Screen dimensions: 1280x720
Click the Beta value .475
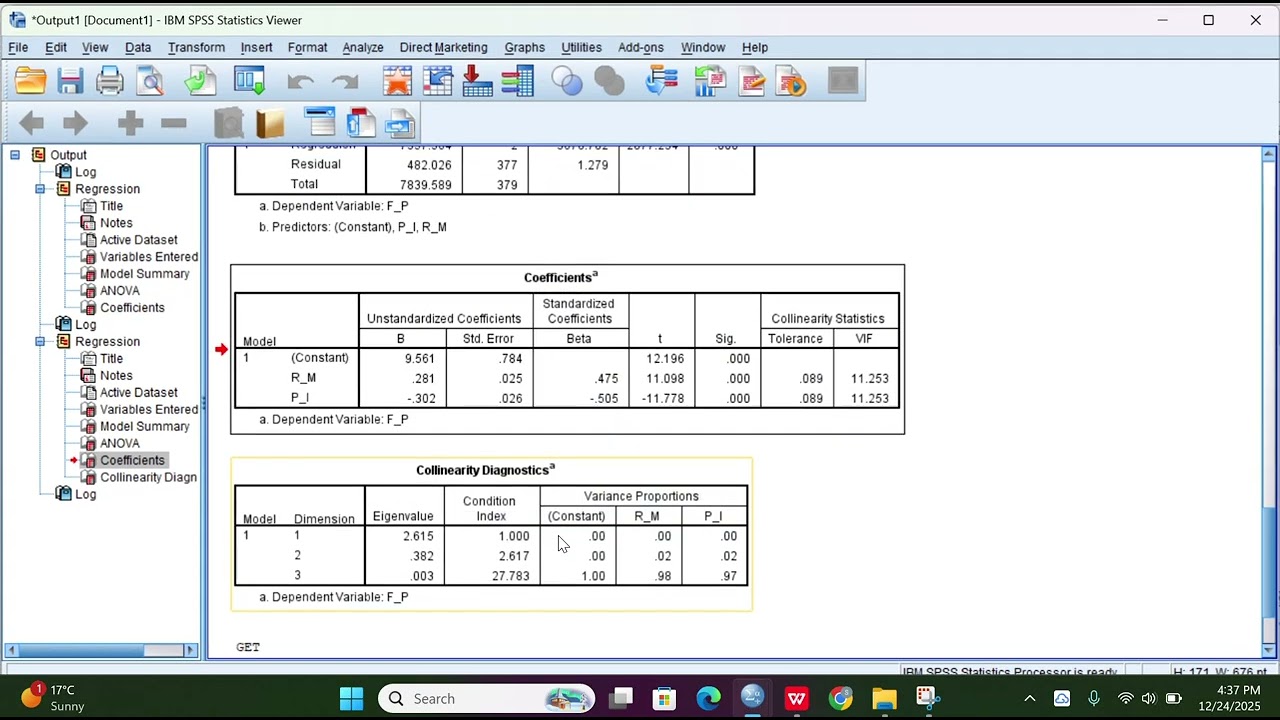606,378
